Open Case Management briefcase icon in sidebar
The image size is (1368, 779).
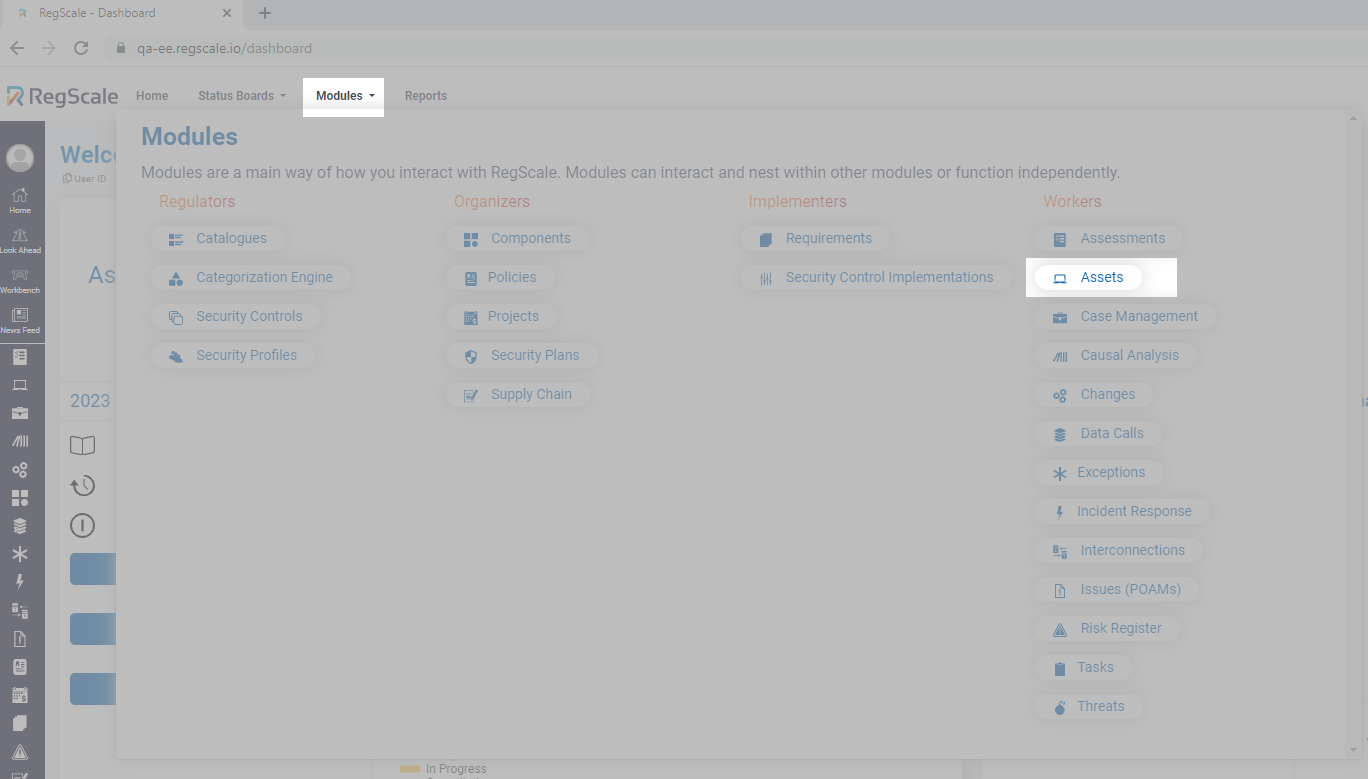pos(20,413)
